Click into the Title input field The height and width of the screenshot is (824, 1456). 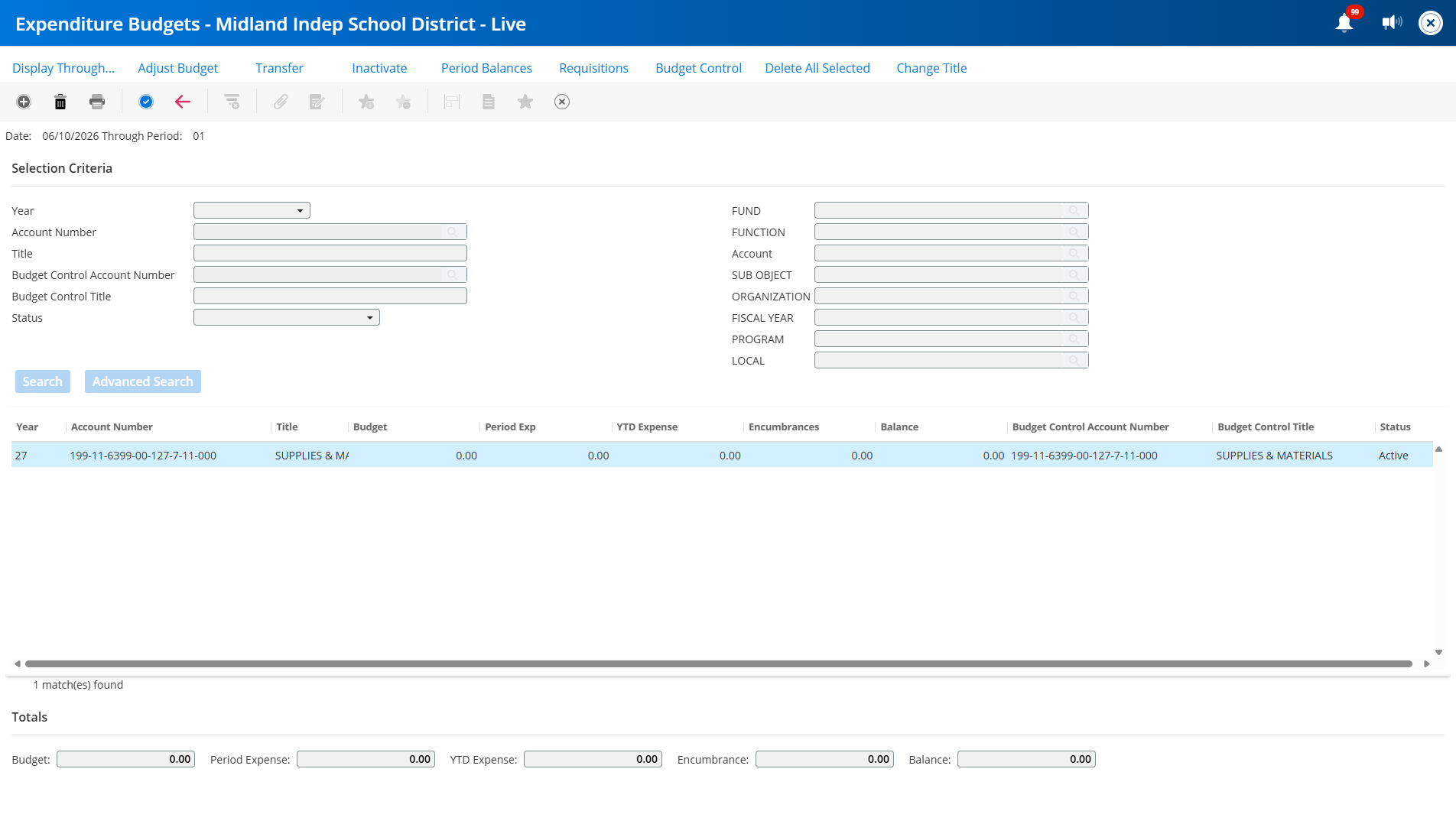click(330, 253)
